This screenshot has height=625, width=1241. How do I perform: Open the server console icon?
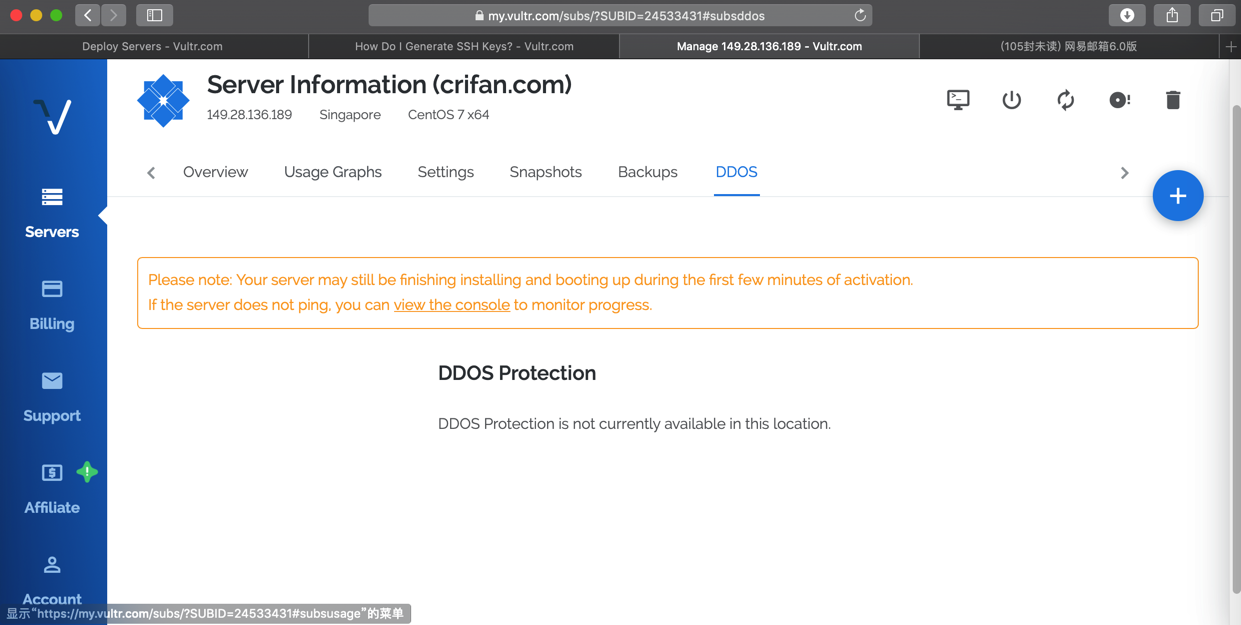point(958,100)
